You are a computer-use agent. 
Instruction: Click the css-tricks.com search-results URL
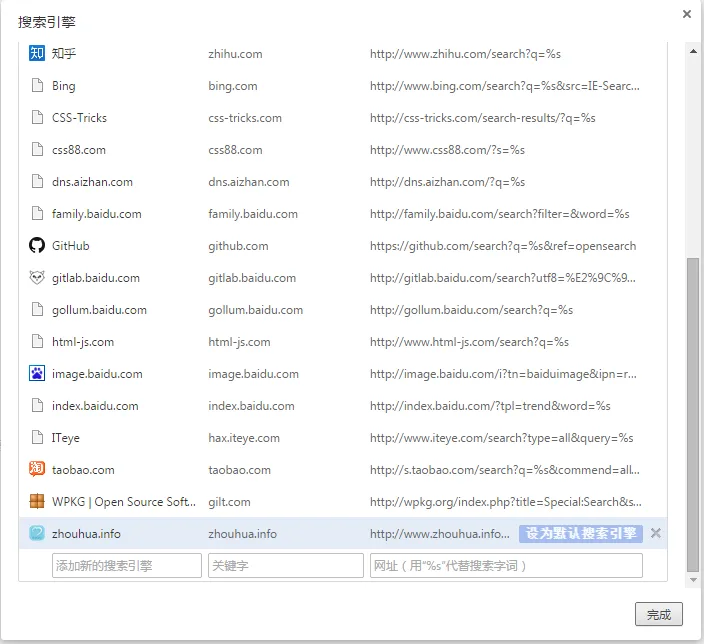click(483, 118)
